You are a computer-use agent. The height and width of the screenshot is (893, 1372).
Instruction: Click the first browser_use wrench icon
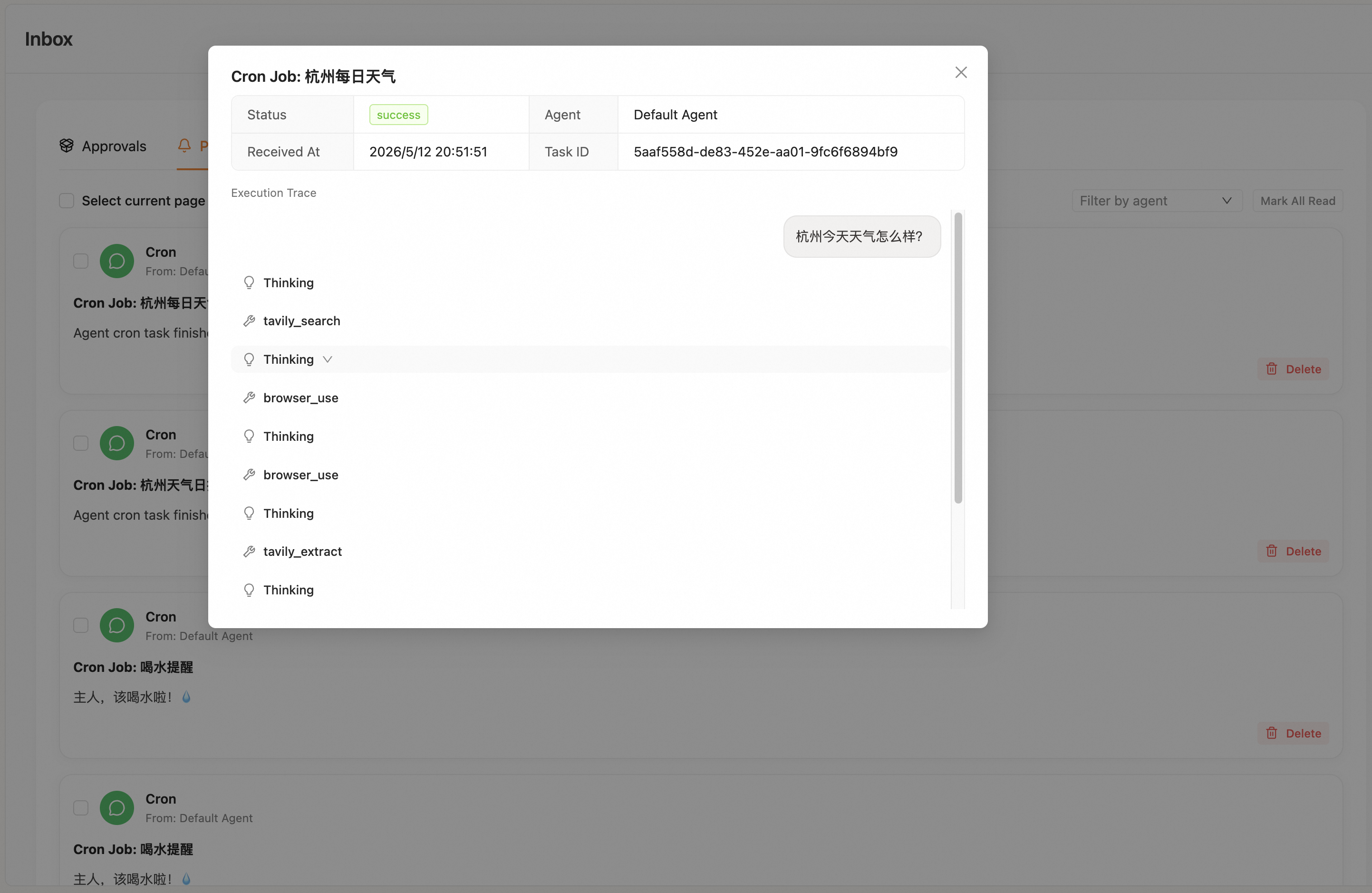click(249, 398)
